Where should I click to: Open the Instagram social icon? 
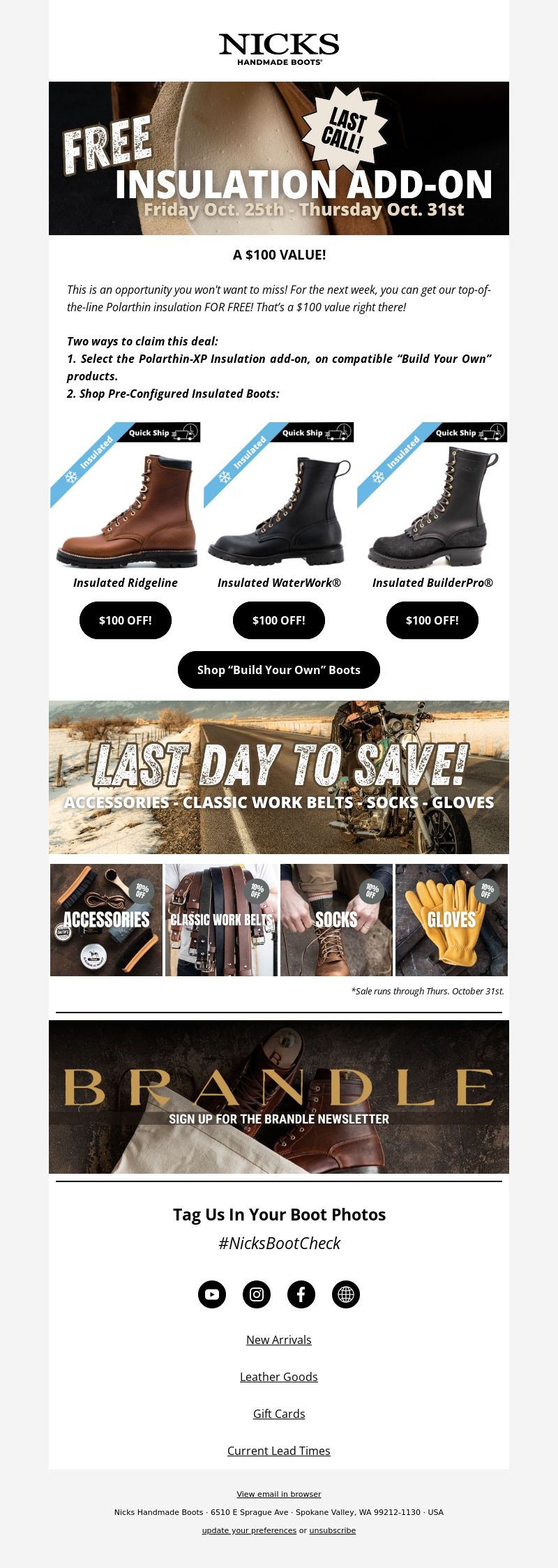coord(257,1294)
